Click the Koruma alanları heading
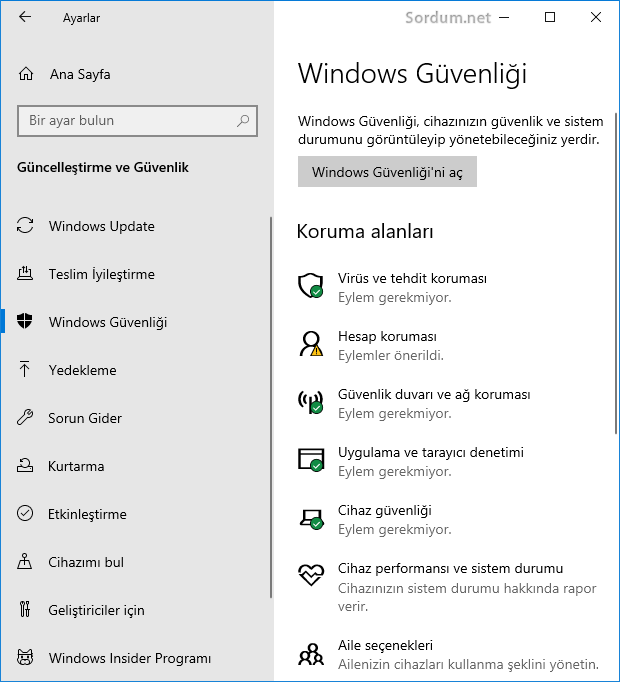 click(x=365, y=231)
